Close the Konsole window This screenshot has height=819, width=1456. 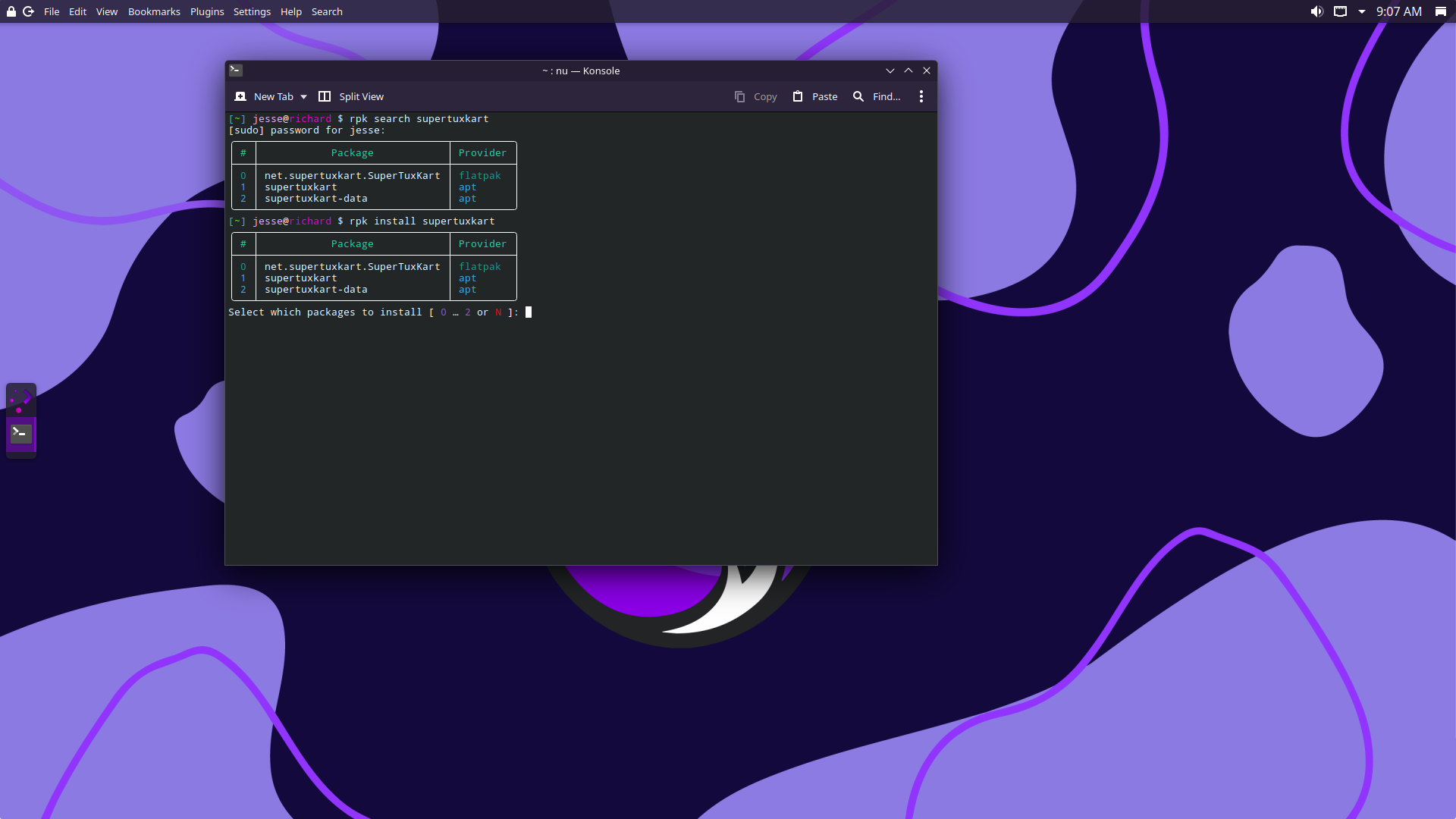[x=927, y=71]
